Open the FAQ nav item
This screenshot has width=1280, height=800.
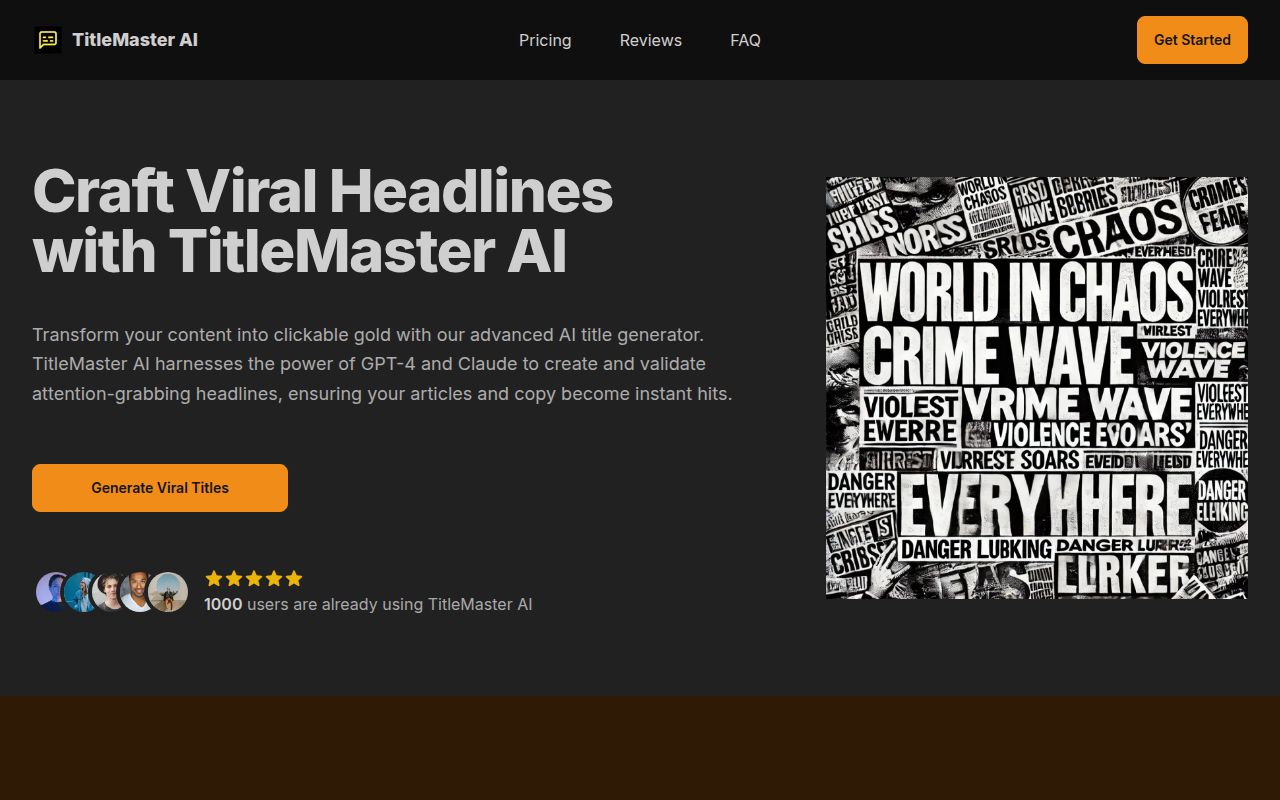(x=745, y=40)
